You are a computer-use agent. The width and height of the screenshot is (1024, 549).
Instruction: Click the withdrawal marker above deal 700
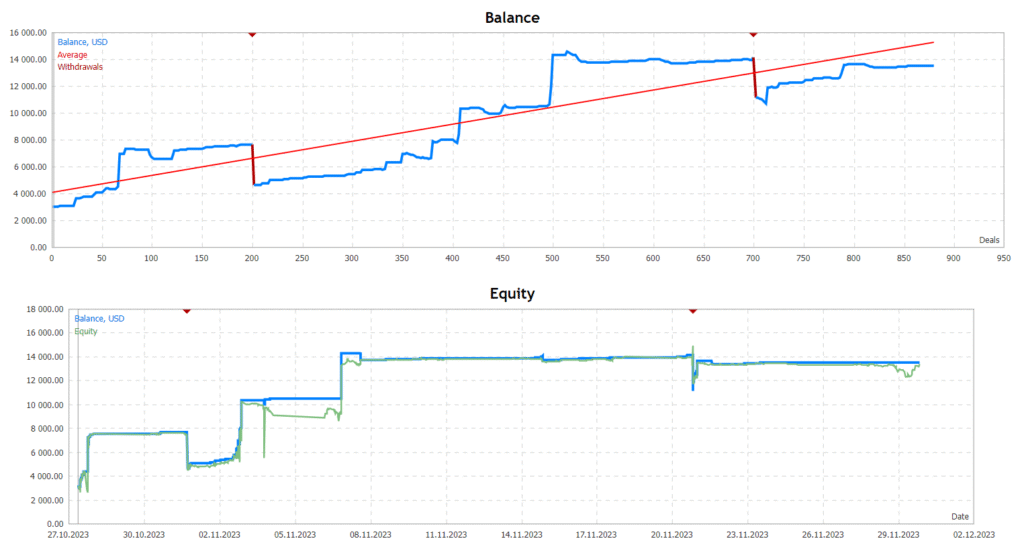[x=753, y=34]
